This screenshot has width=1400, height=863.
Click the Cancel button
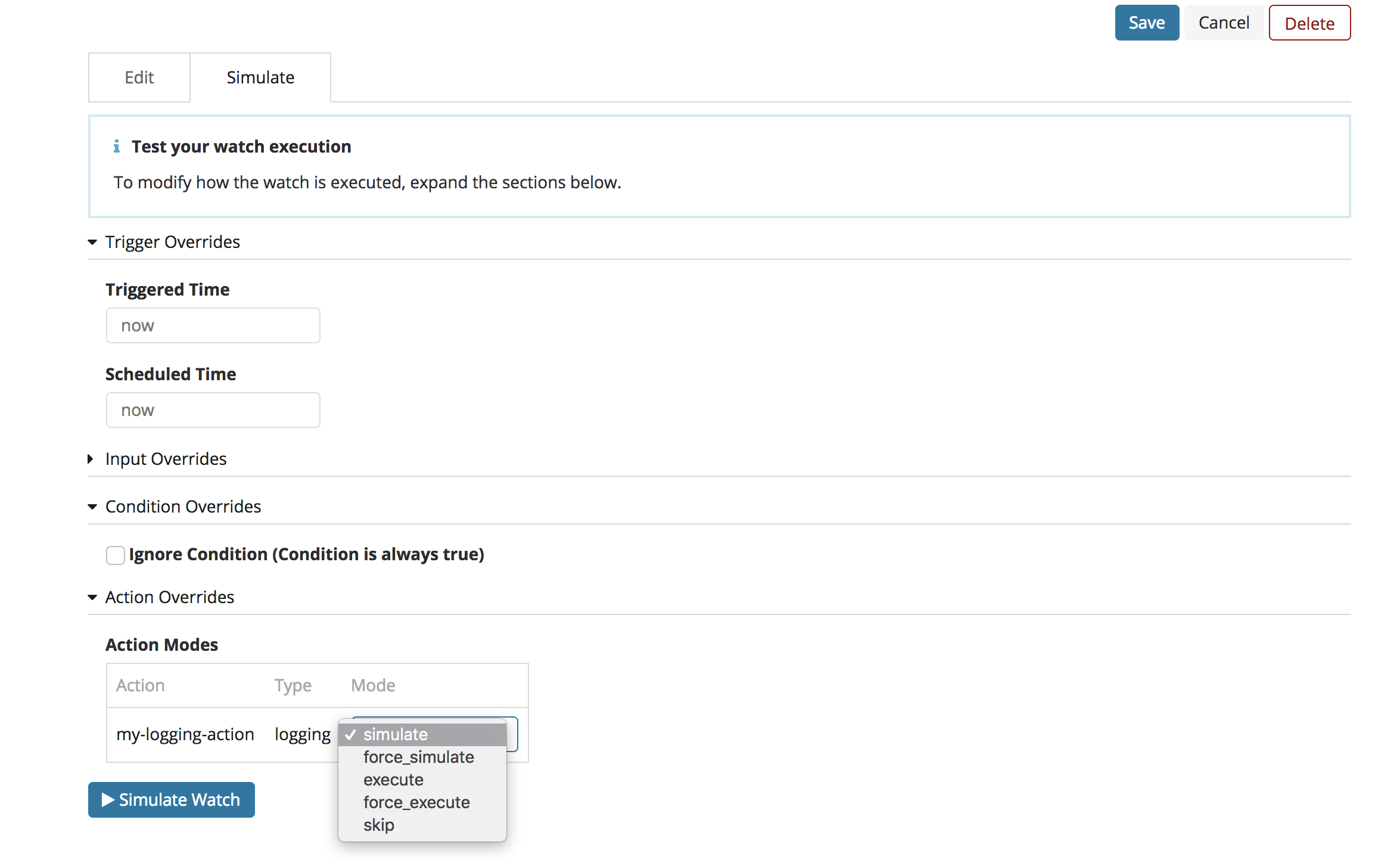tap(1224, 23)
